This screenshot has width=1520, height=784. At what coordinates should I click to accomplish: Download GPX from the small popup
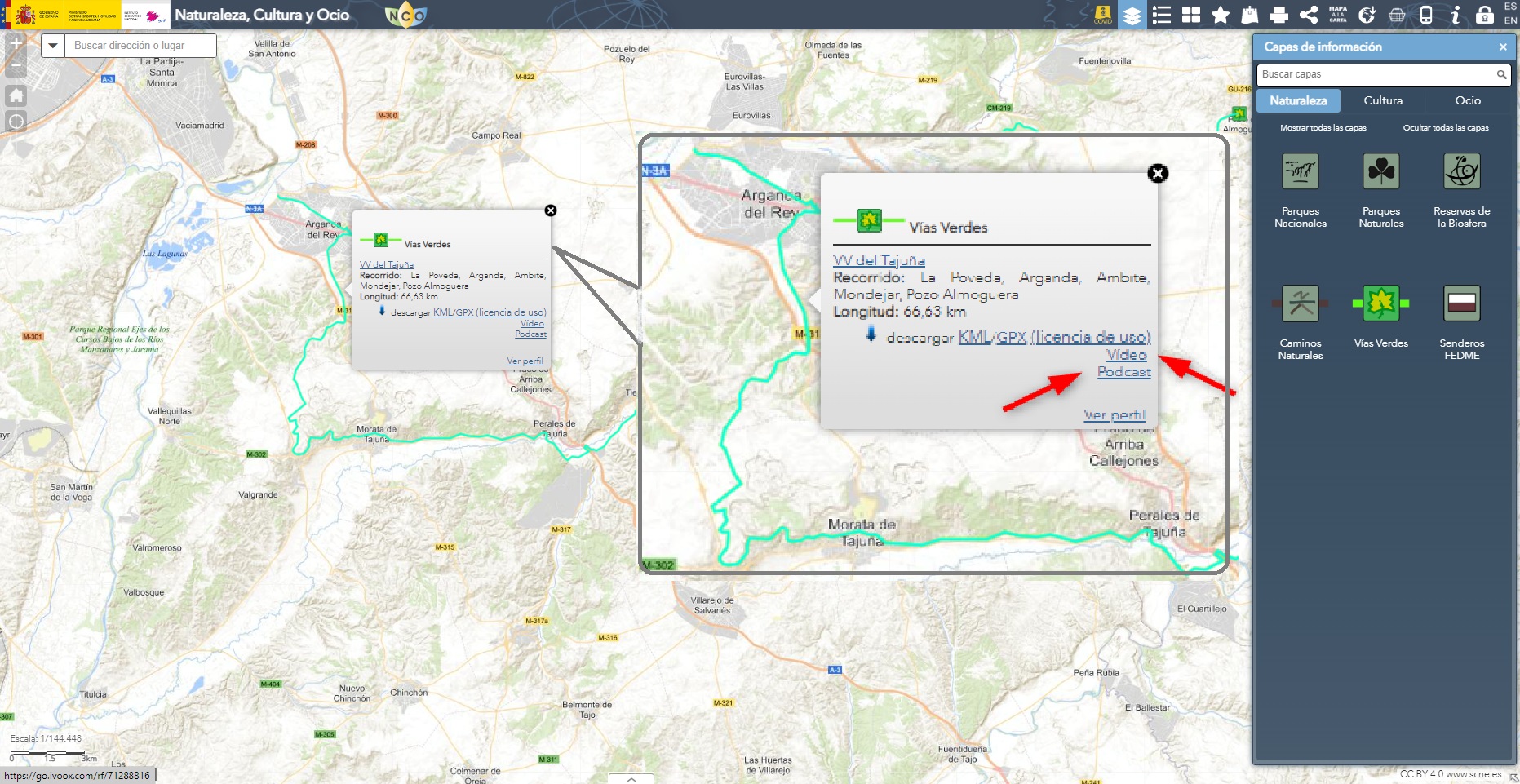[x=464, y=312]
